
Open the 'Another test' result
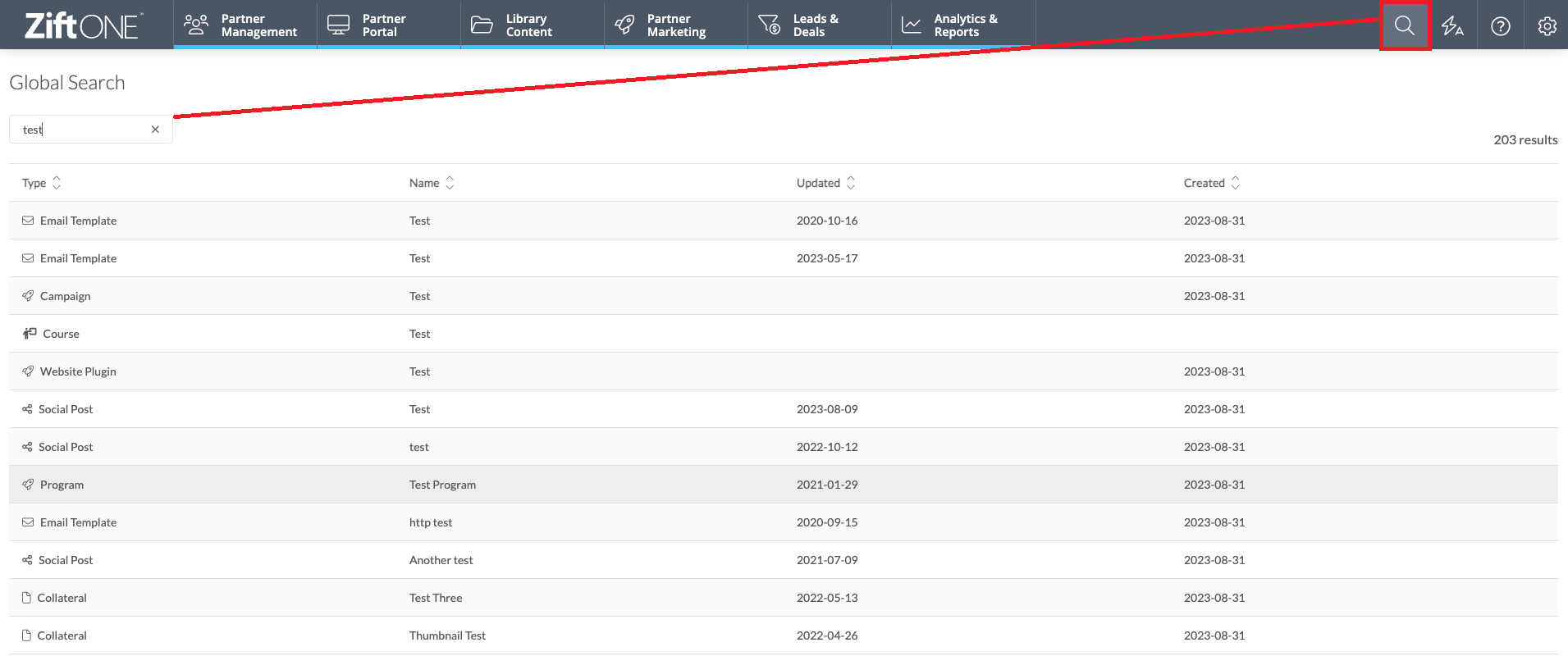[441, 560]
